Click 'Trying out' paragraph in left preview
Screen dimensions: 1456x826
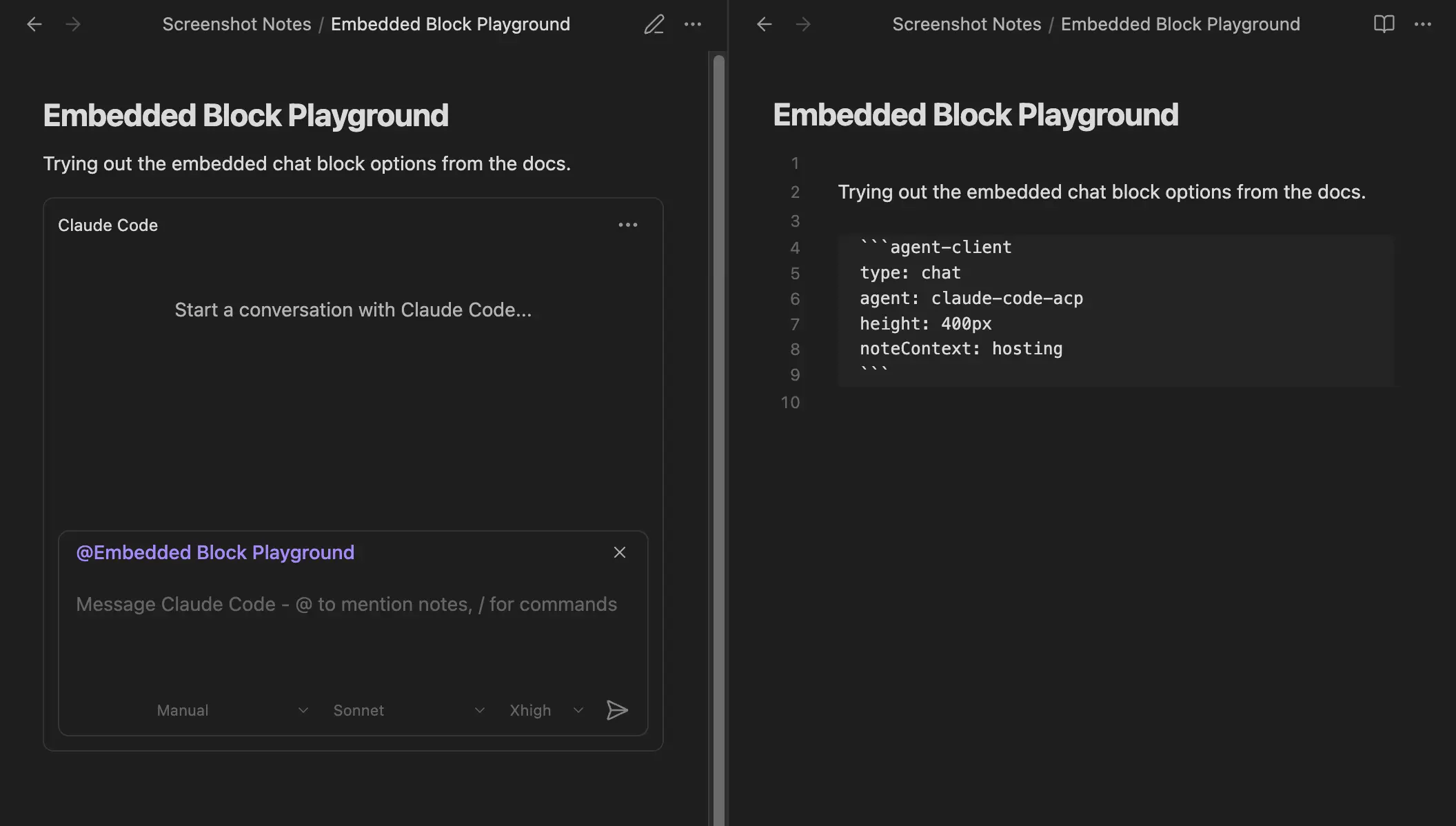coord(307,163)
